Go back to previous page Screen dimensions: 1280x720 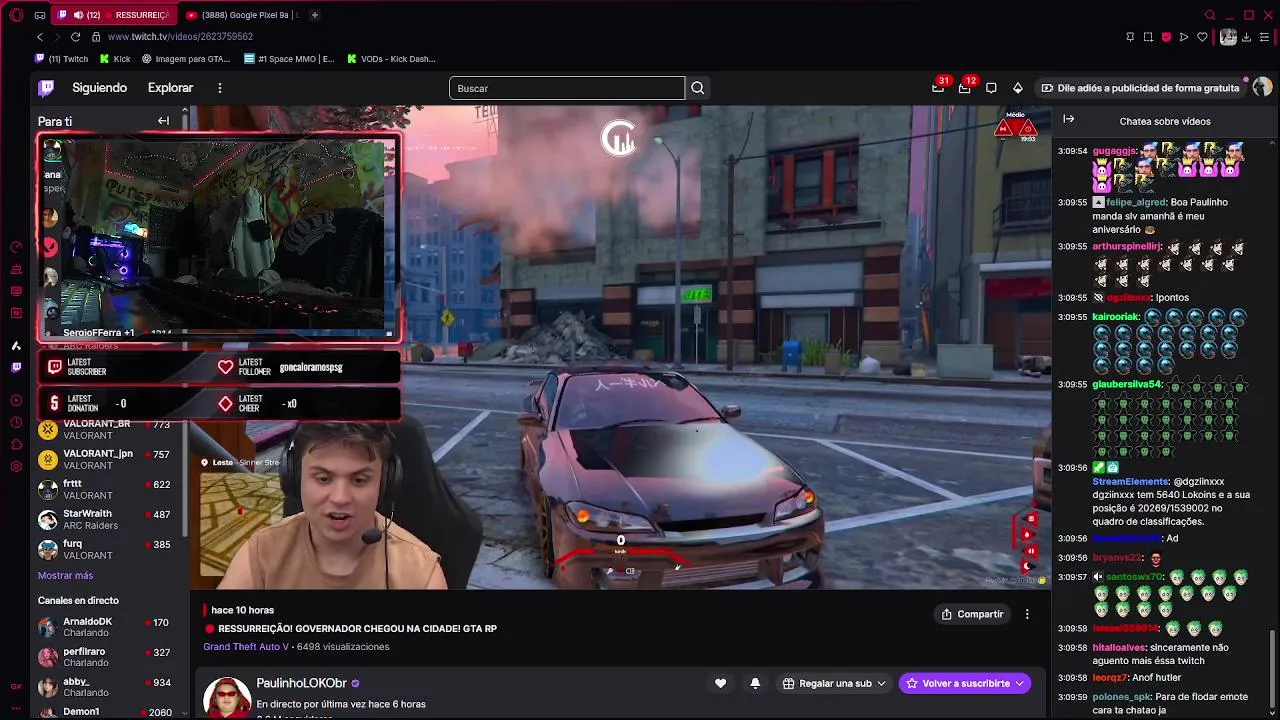[x=40, y=37]
